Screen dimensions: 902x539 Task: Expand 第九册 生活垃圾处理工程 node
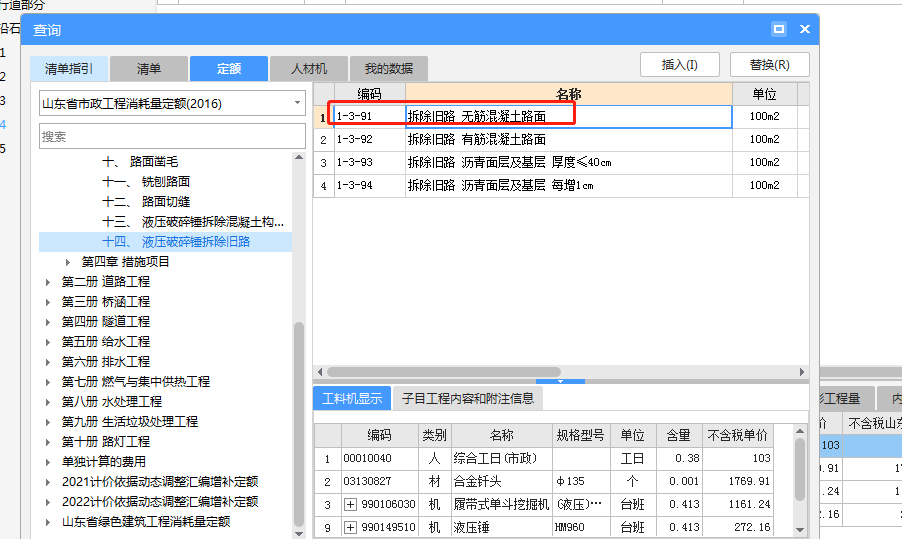[x=48, y=422]
